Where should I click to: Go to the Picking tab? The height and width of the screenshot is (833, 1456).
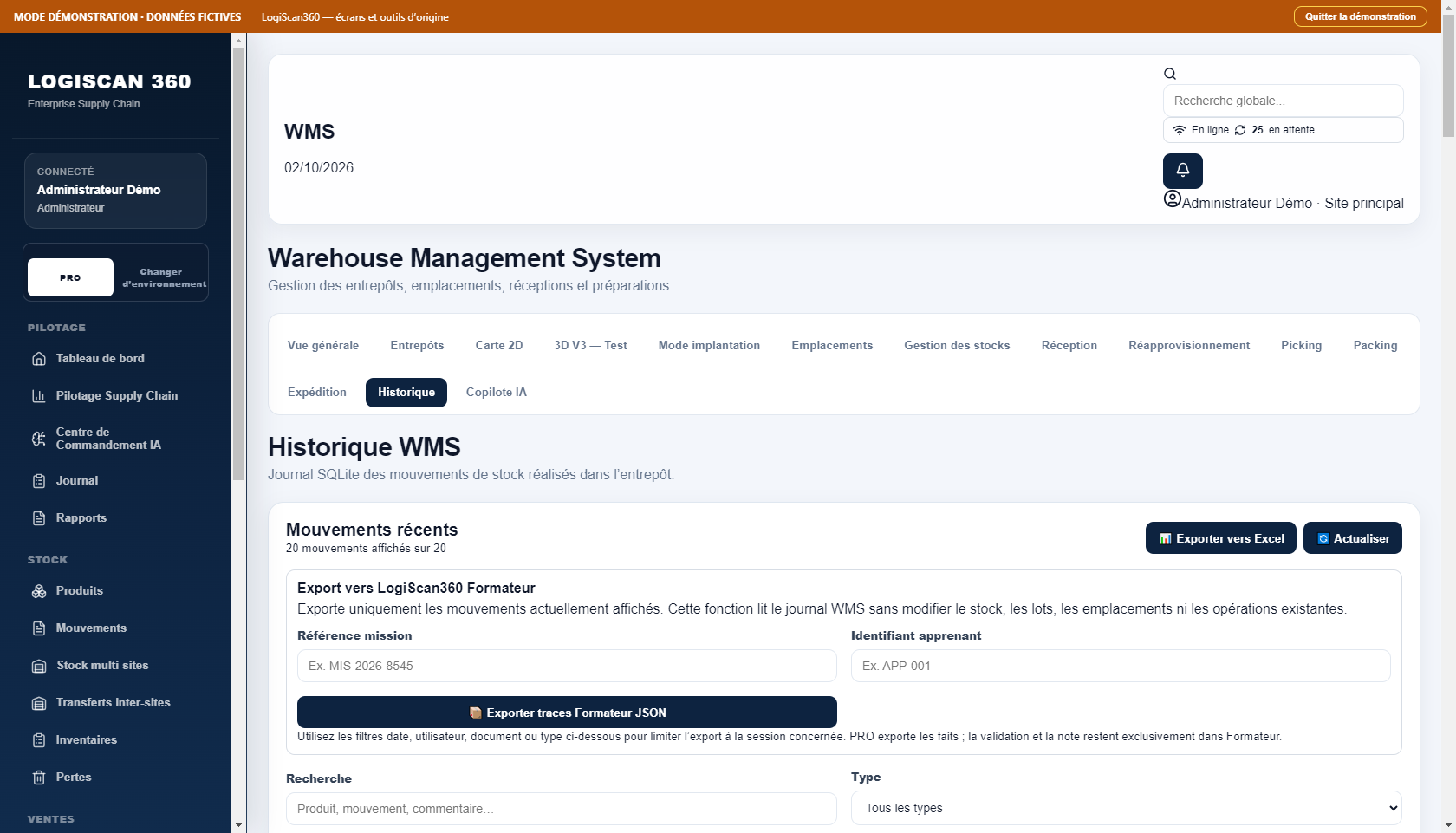(1302, 345)
